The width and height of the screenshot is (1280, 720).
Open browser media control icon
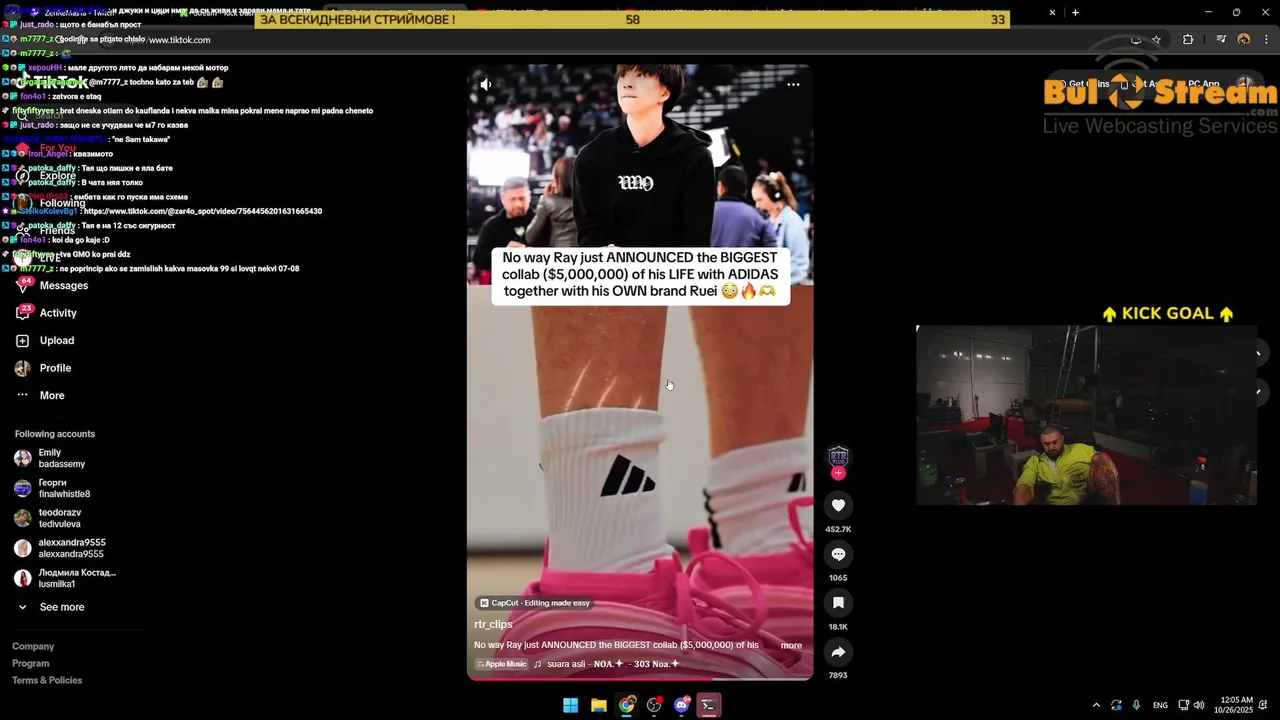click(1221, 40)
